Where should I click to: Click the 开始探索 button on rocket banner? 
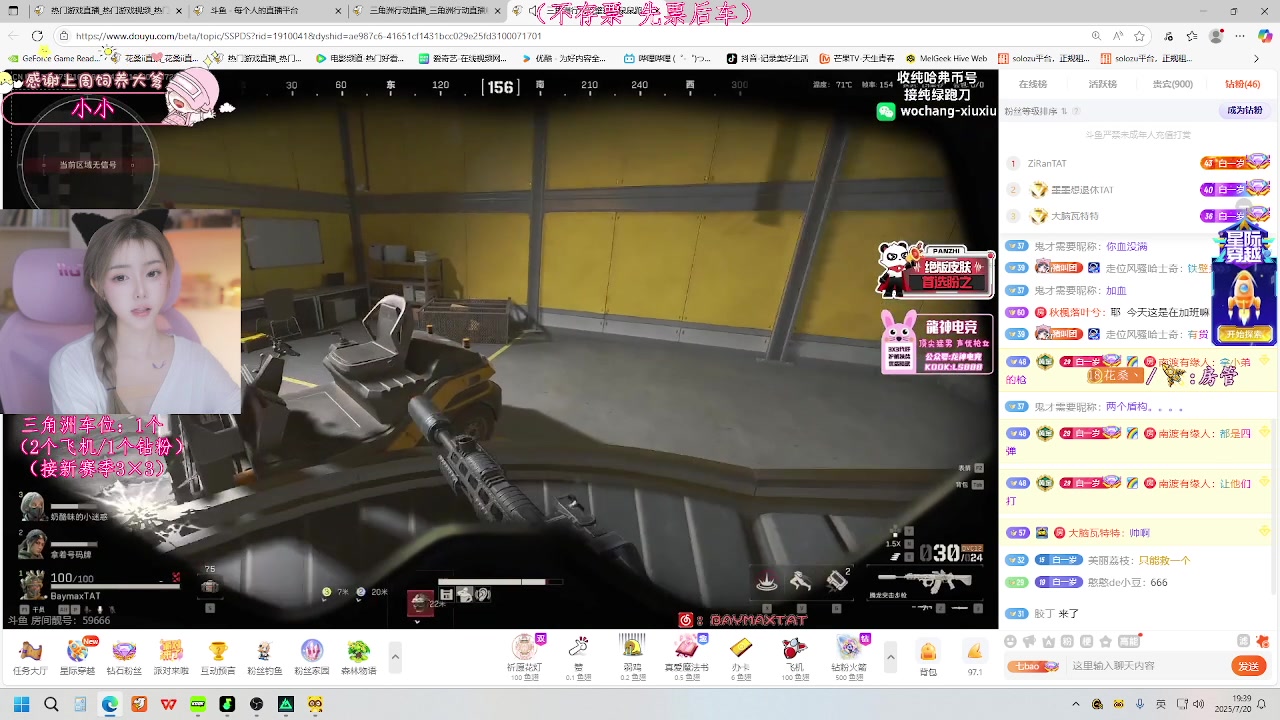pyautogui.click(x=1243, y=334)
